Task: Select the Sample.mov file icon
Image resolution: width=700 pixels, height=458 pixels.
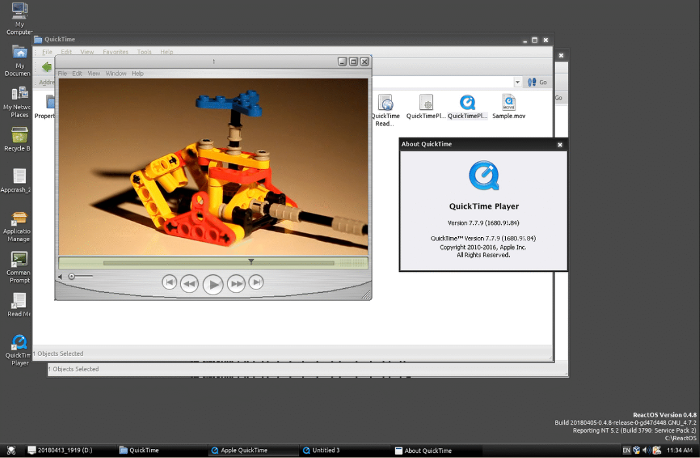Action: click(x=509, y=106)
